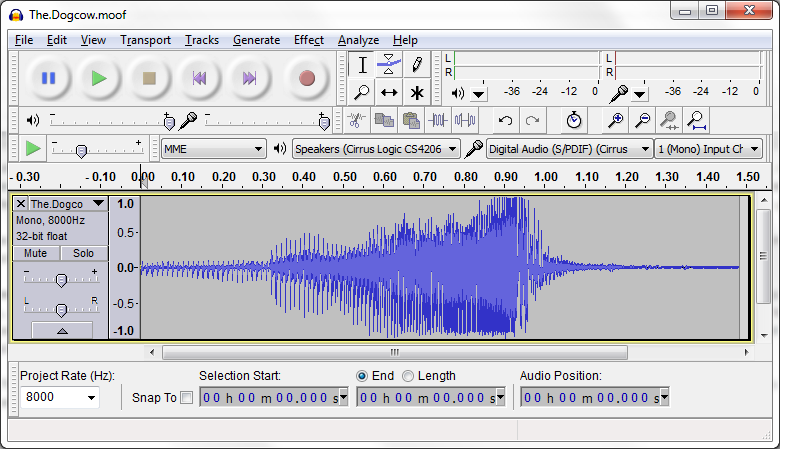The height and width of the screenshot is (450, 800).
Task: Stop playback with the Stop button
Action: (149, 78)
